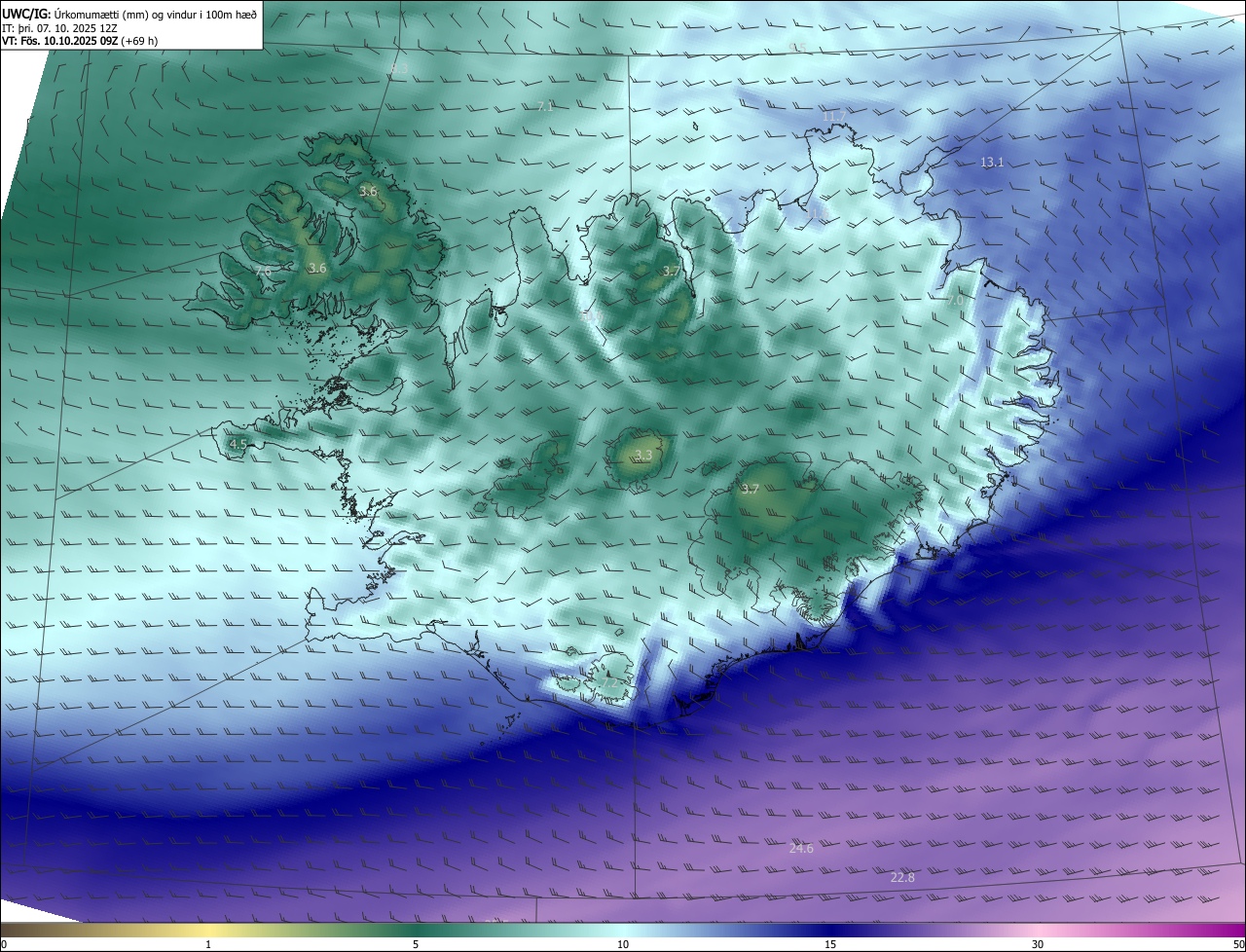Click the 7.1 value over the northern sea
This screenshot has height=952, width=1246.
(545, 106)
